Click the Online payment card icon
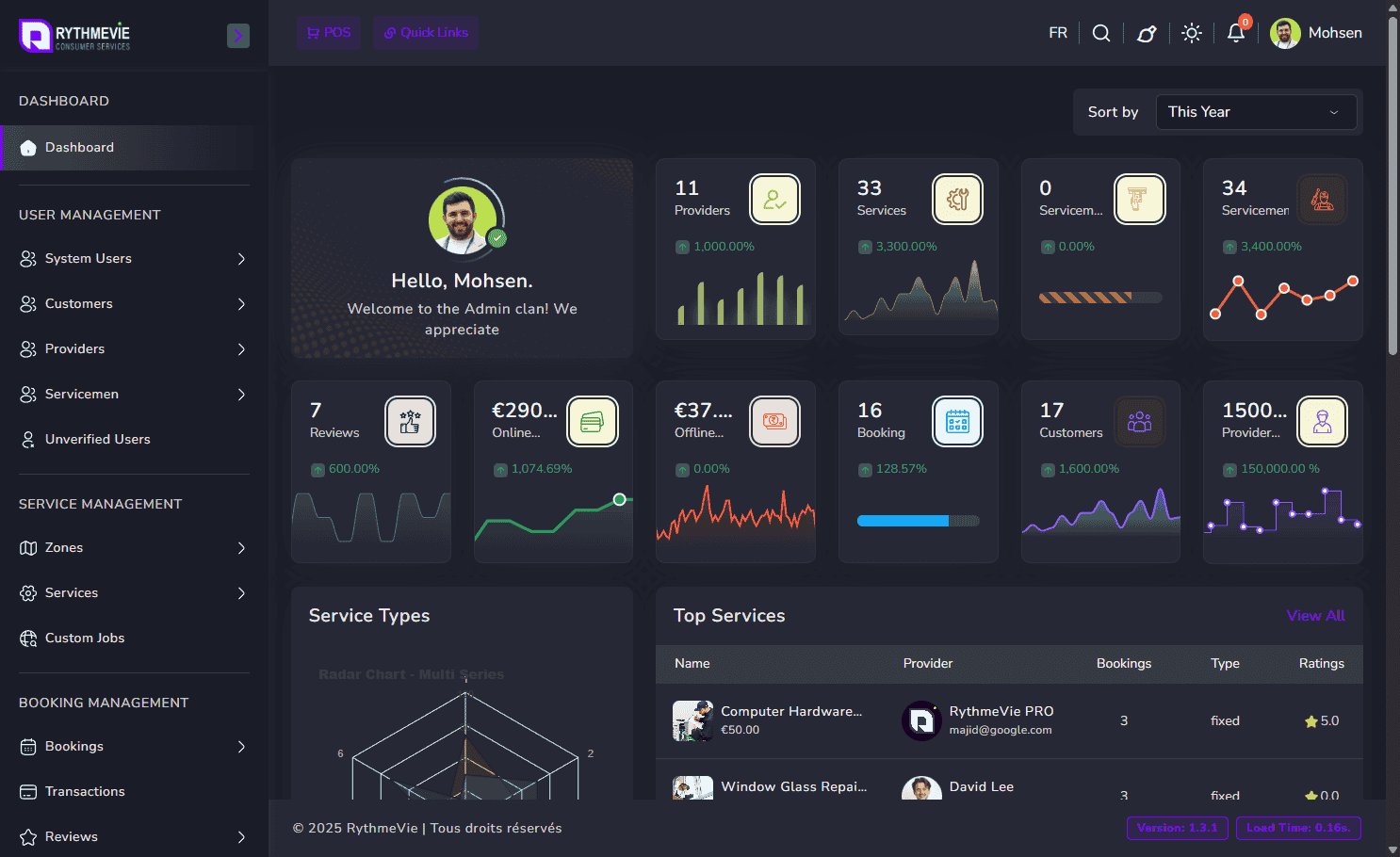This screenshot has height=857, width=1400. [592, 421]
